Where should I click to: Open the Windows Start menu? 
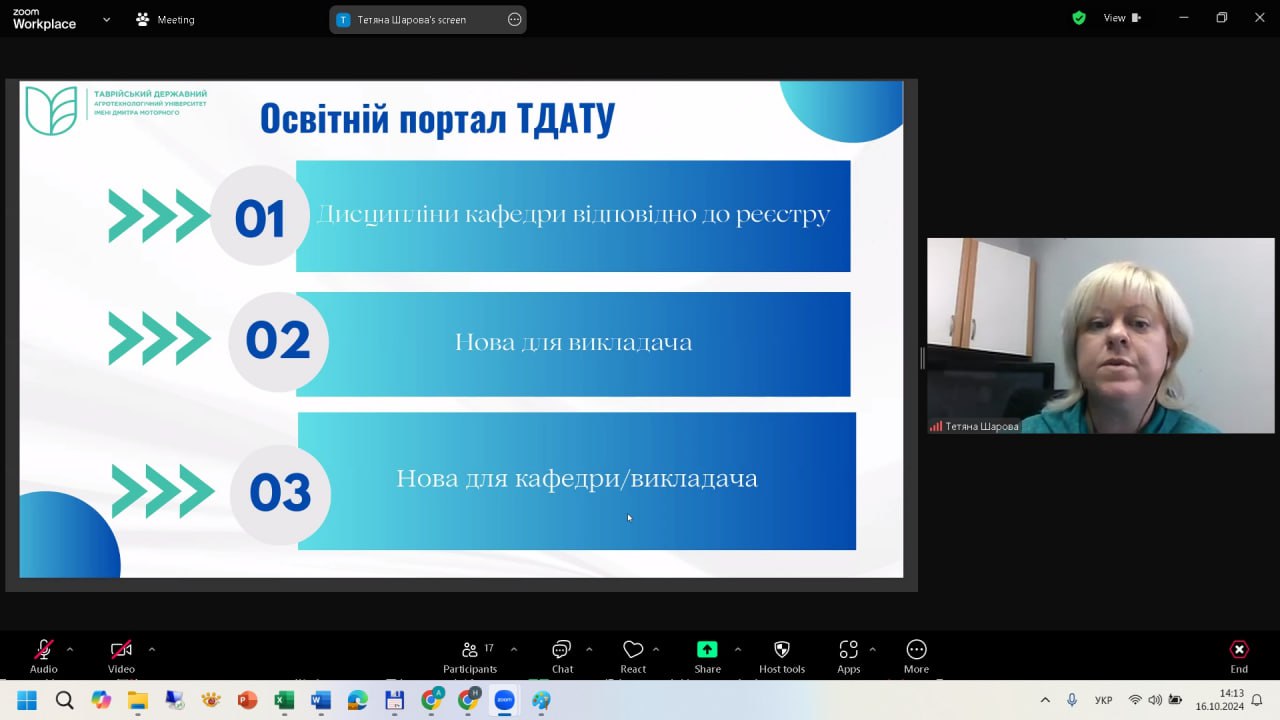point(27,700)
